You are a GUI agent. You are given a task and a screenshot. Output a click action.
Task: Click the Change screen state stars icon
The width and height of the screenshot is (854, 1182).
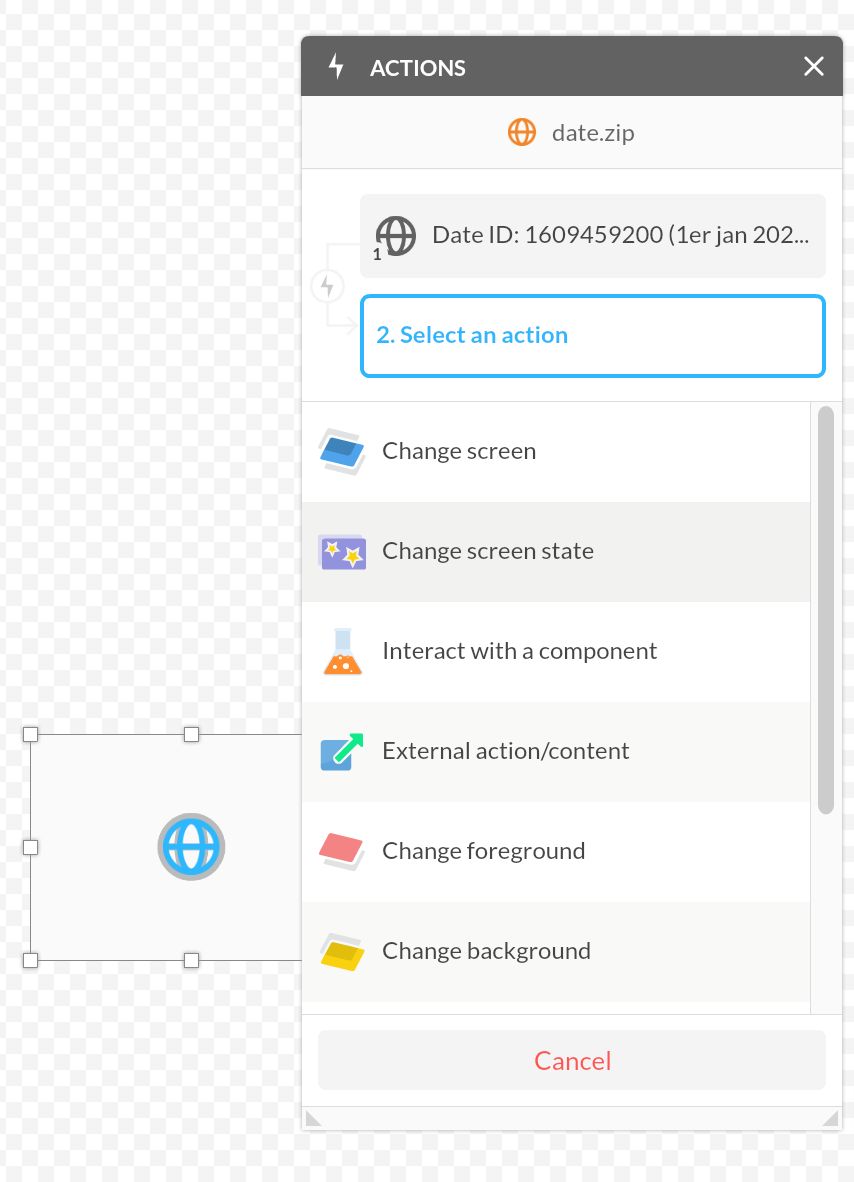click(x=343, y=551)
